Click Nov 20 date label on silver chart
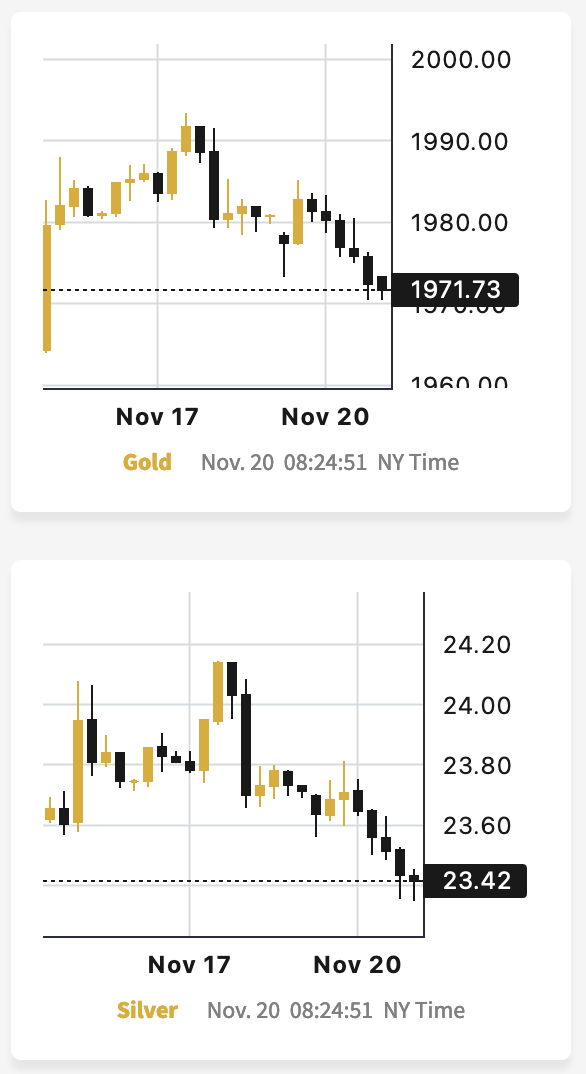The height and width of the screenshot is (1074, 586). click(357, 964)
